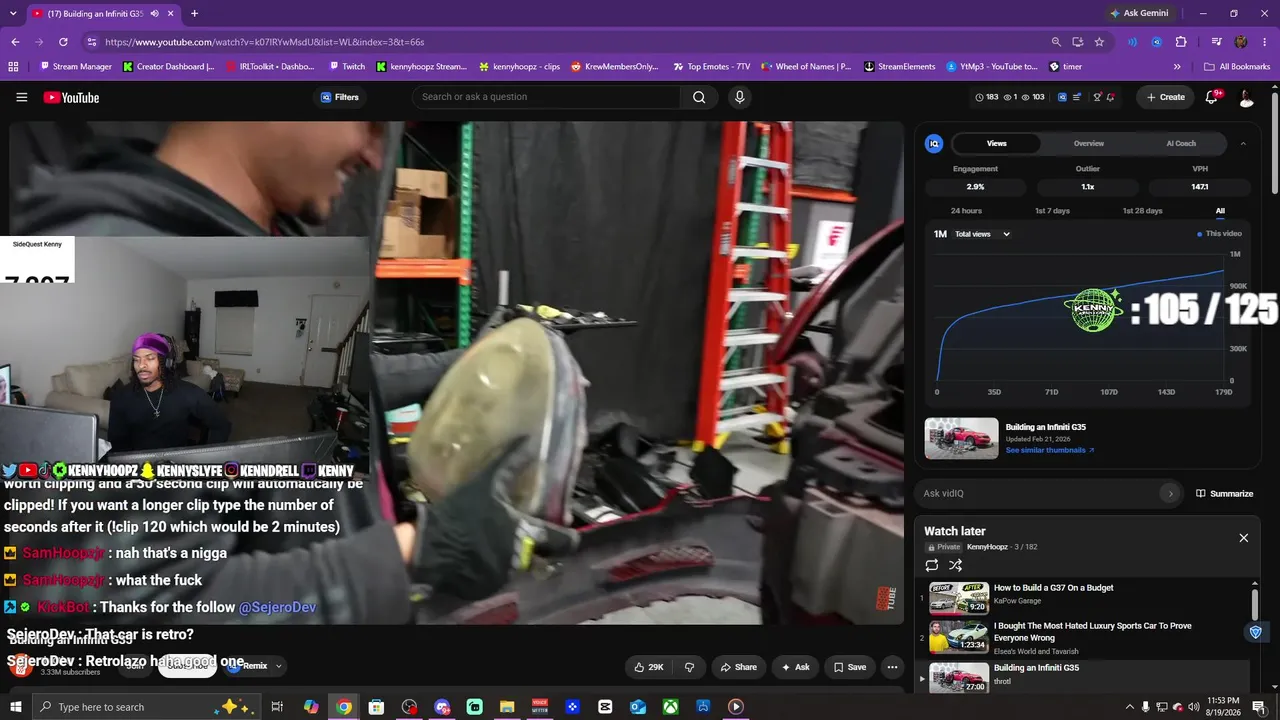Image resolution: width=1280 pixels, height=720 pixels.
Task: Shuffle the Watch later playlist
Action: coord(956,565)
